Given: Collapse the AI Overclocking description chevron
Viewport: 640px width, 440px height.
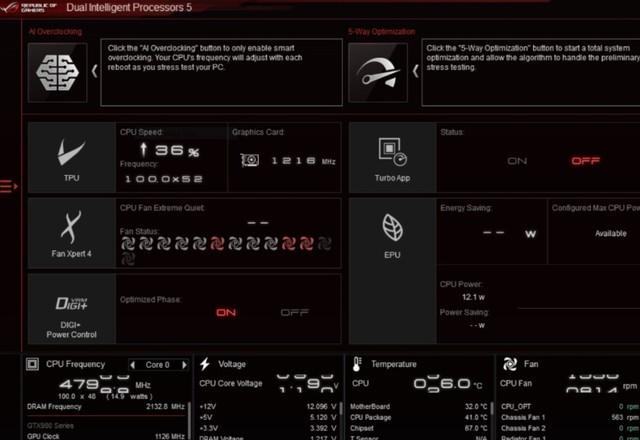Looking at the screenshot, I should 94,71.
